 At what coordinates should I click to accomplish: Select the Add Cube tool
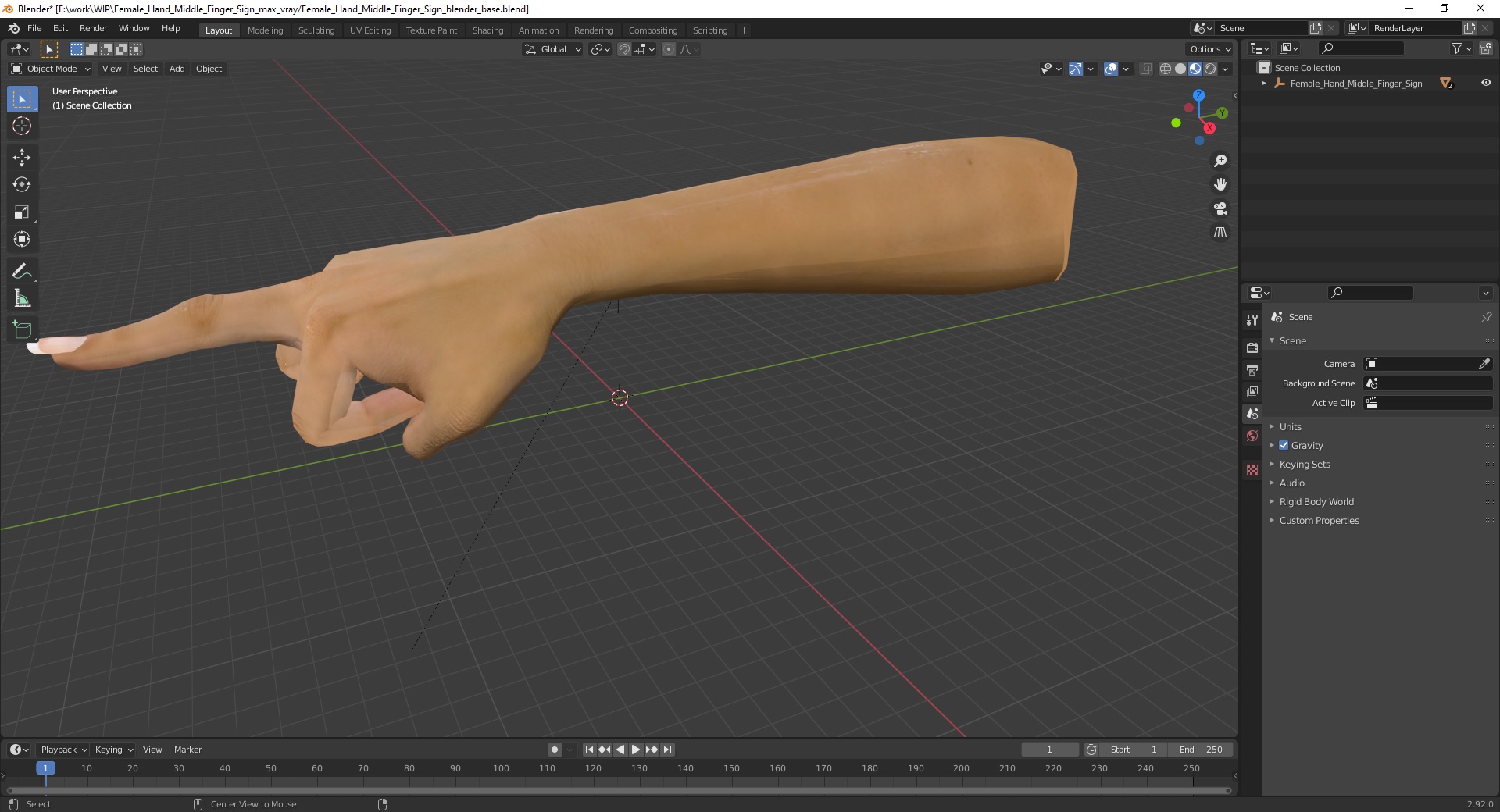tap(22, 330)
